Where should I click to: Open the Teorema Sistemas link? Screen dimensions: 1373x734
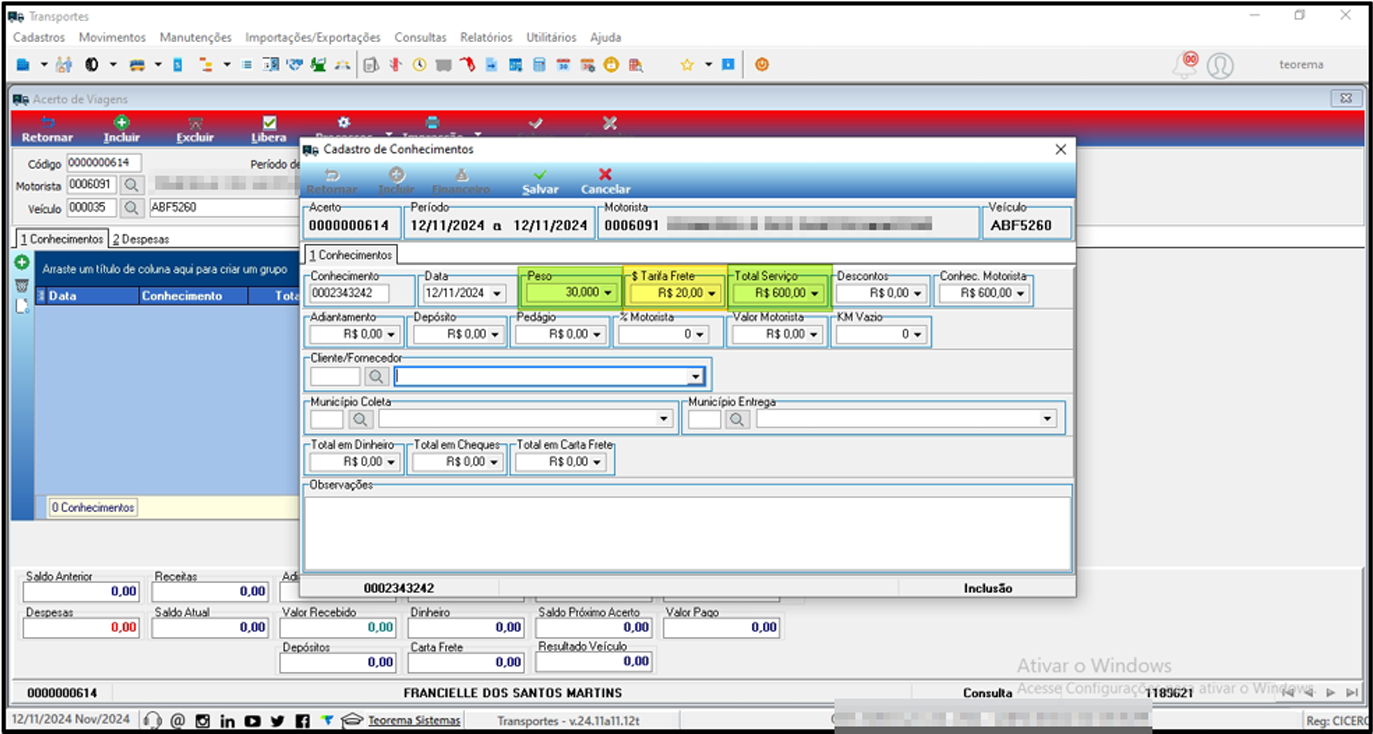(x=414, y=720)
